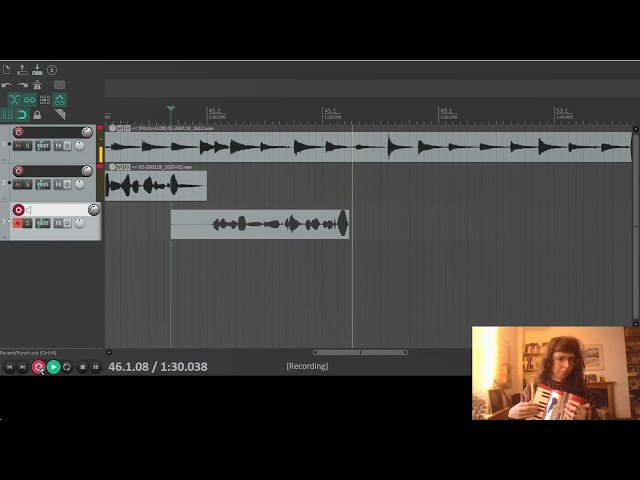Click the webcam video thumbnail
The width and height of the screenshot is (640, 480).
tap(556, 373)
